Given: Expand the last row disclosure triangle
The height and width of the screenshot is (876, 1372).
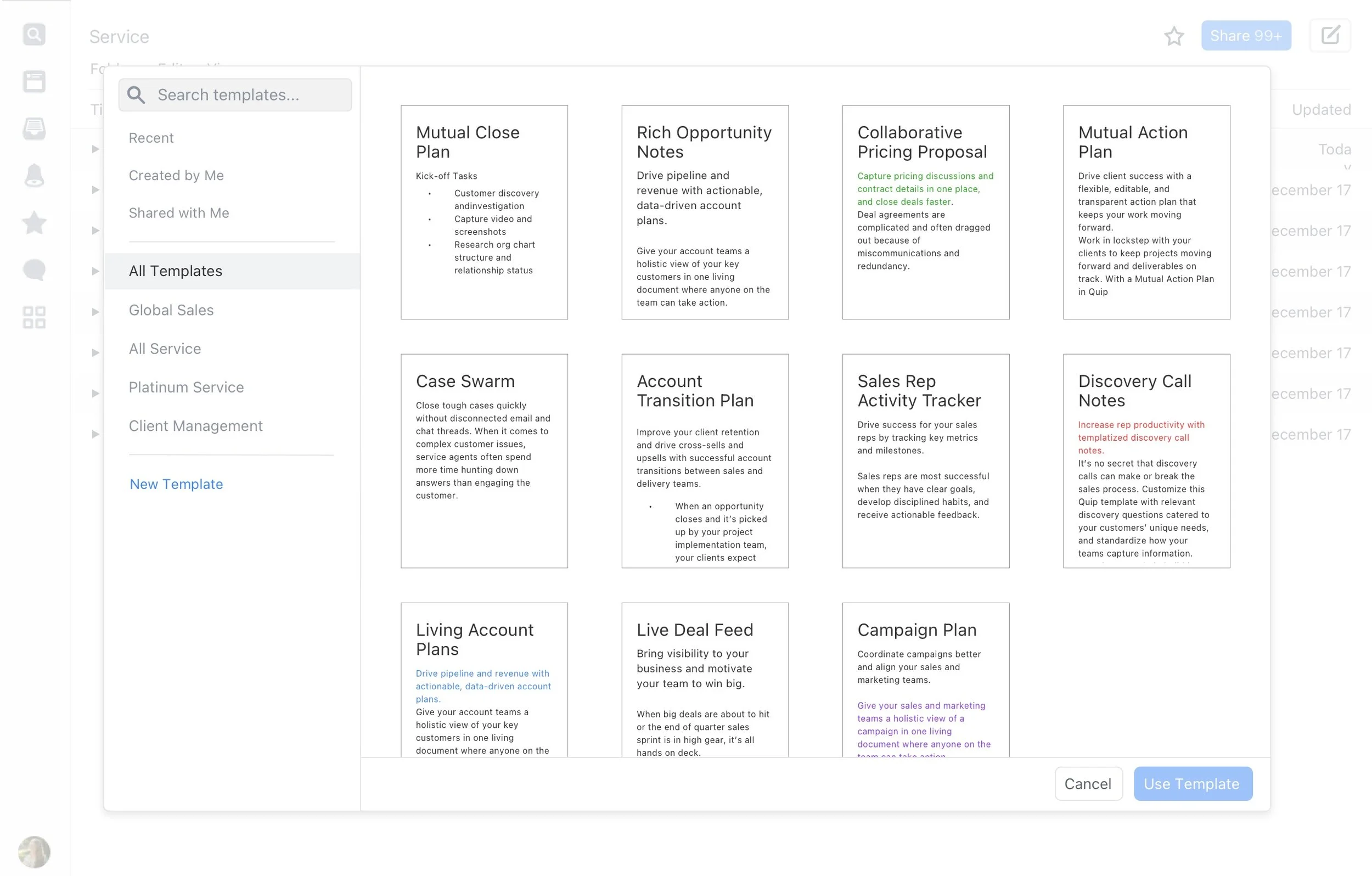Looking at the screenshot, I should (95, 434).
